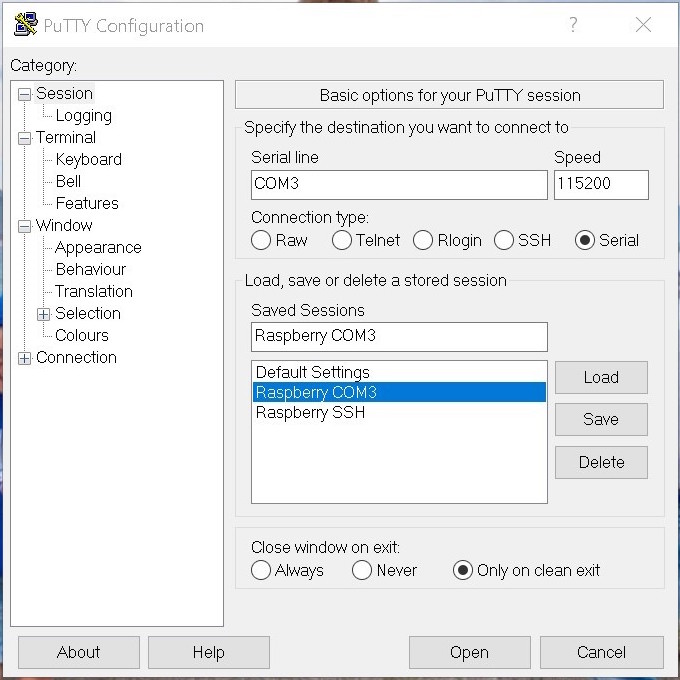680x680 pixels.
Task: Open the Colours category
Action: click(82, 335)
